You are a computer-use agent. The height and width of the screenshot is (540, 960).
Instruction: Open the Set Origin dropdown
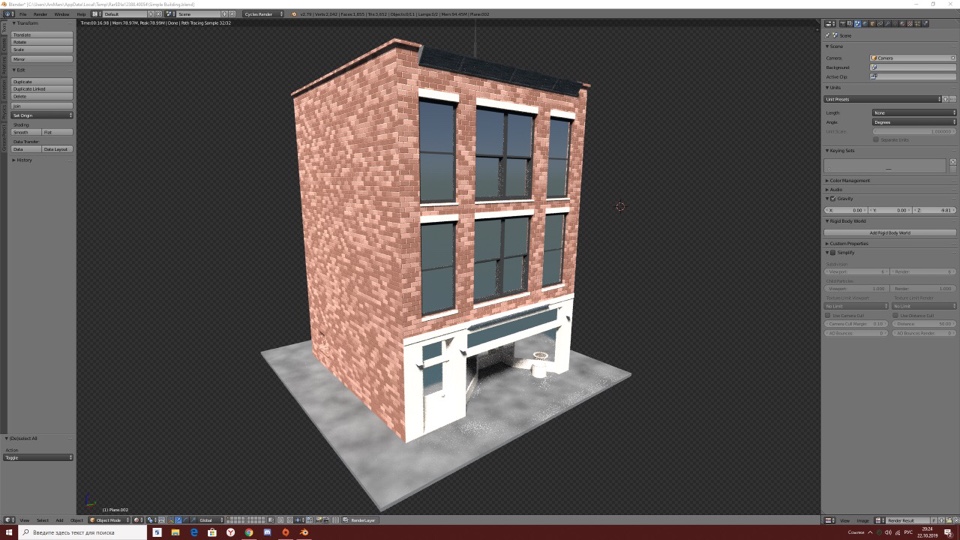(x=42, y=115)
